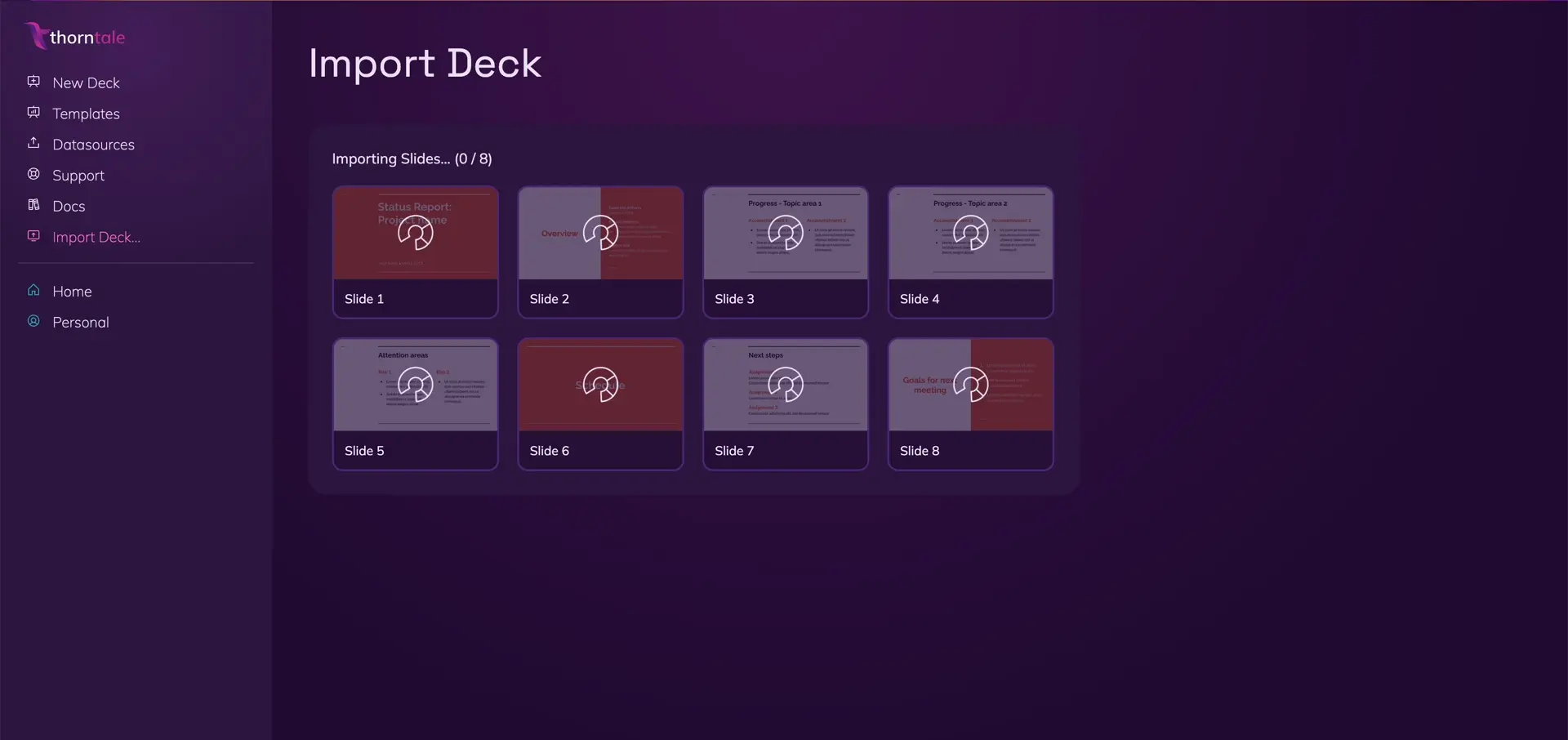Click the 'Progress - Topic area 2' slide title

(x=970, y=203)
